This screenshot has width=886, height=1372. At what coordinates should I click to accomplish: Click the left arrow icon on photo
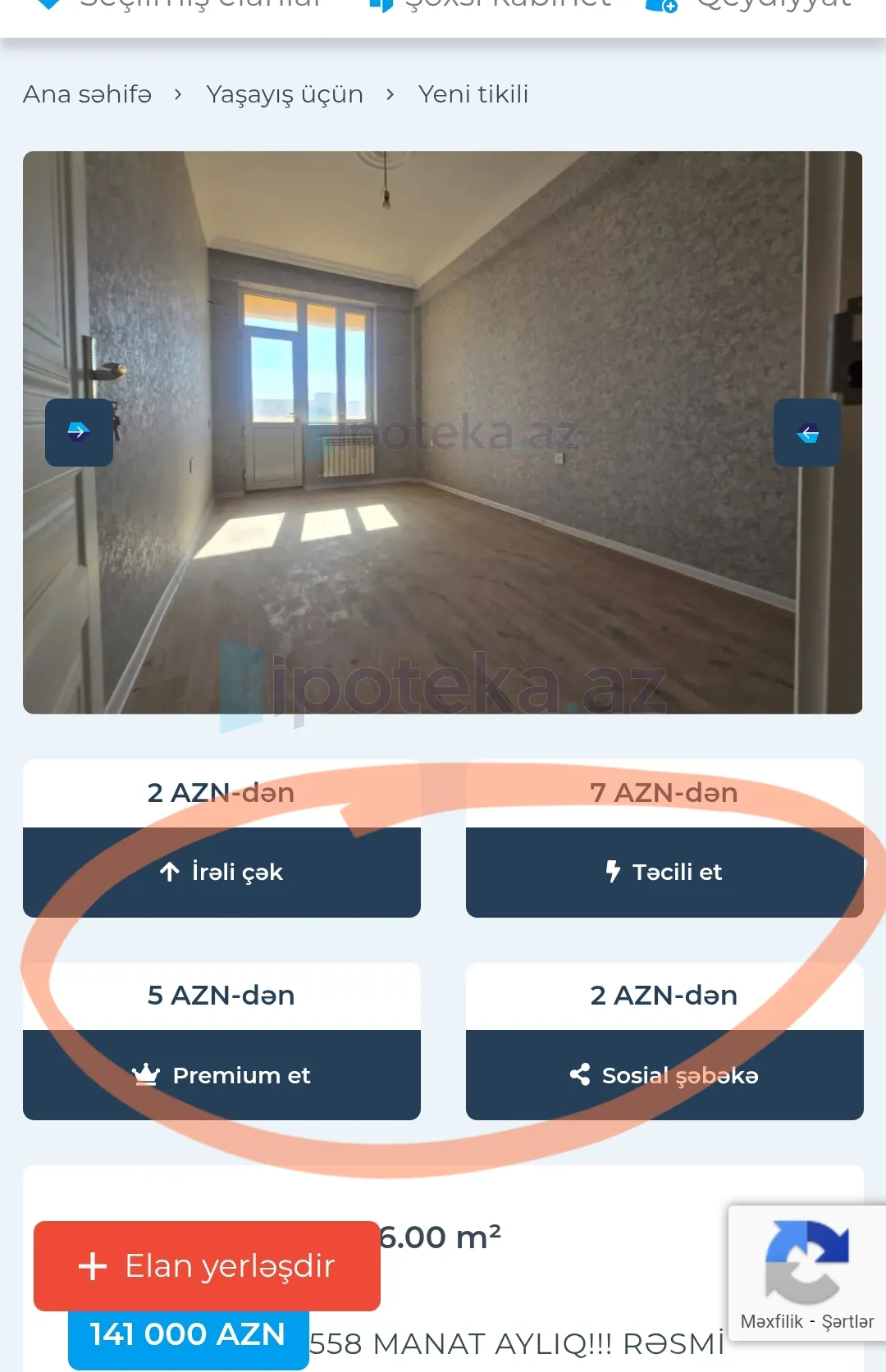pyautogui.click(x=807, y=432)
